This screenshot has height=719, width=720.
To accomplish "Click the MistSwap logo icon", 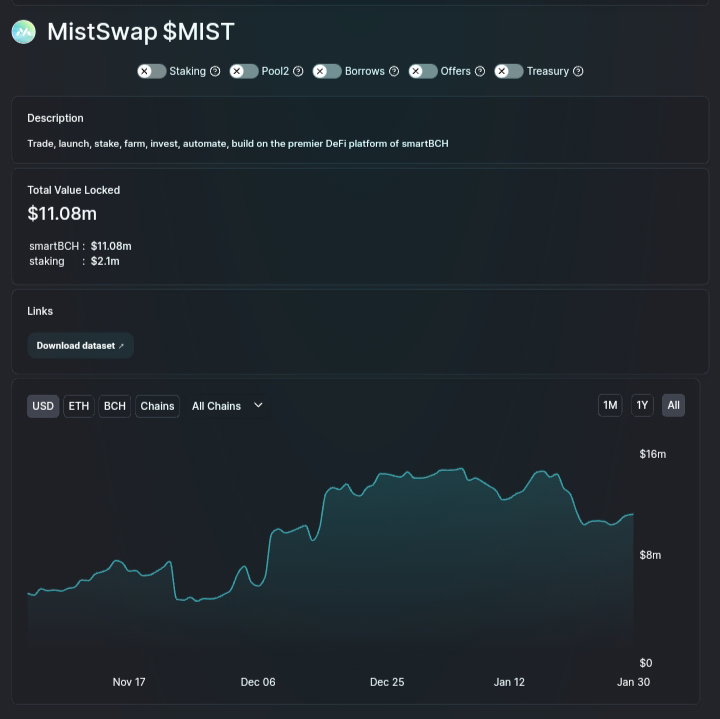I will 23,32.
